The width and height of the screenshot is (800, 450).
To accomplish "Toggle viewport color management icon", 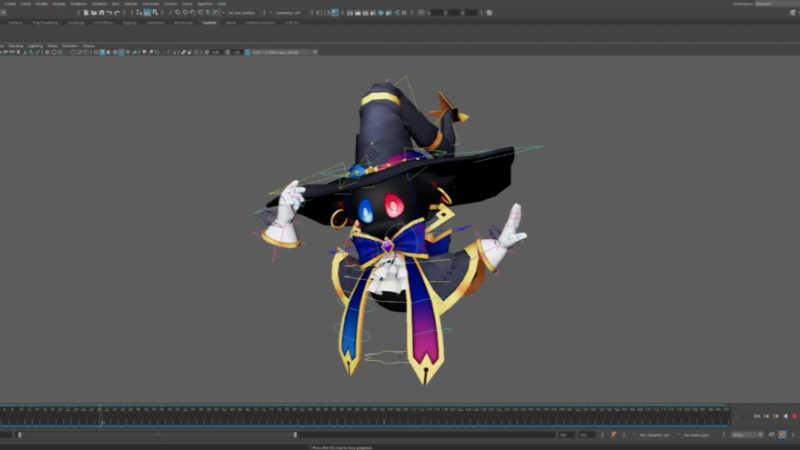I will (247, 52).
